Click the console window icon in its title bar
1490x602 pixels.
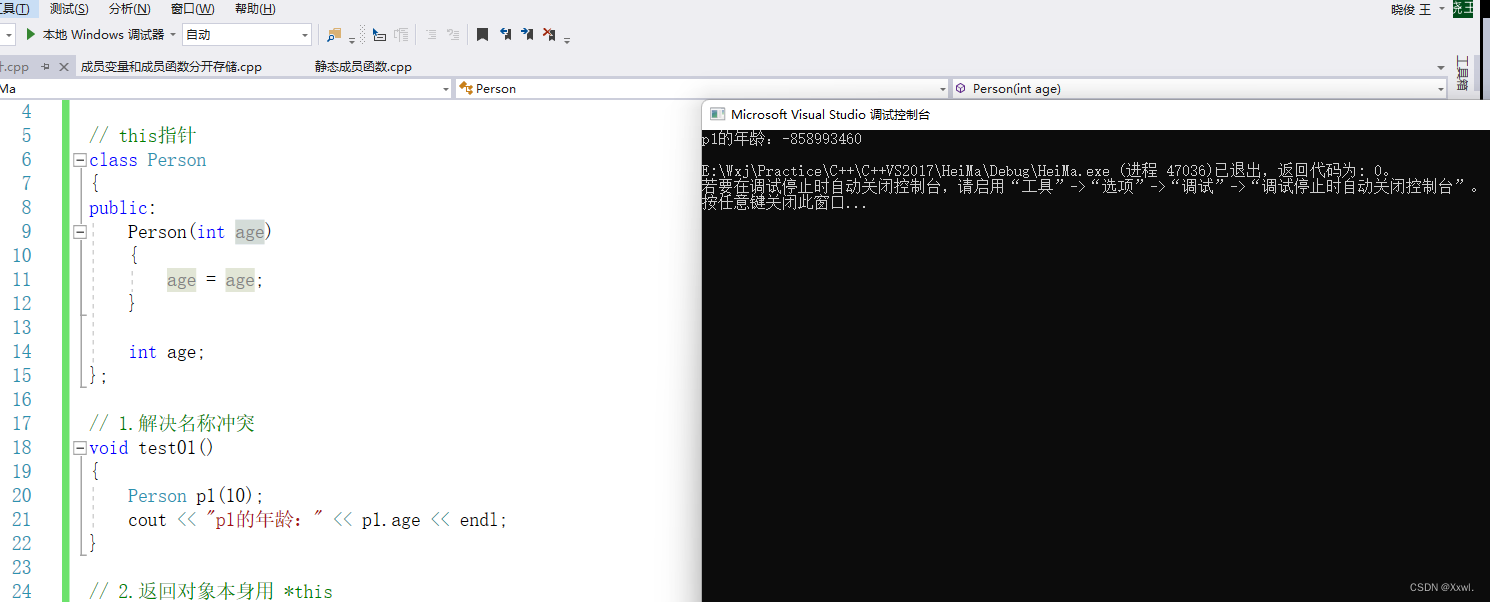[x=717, y=115]
